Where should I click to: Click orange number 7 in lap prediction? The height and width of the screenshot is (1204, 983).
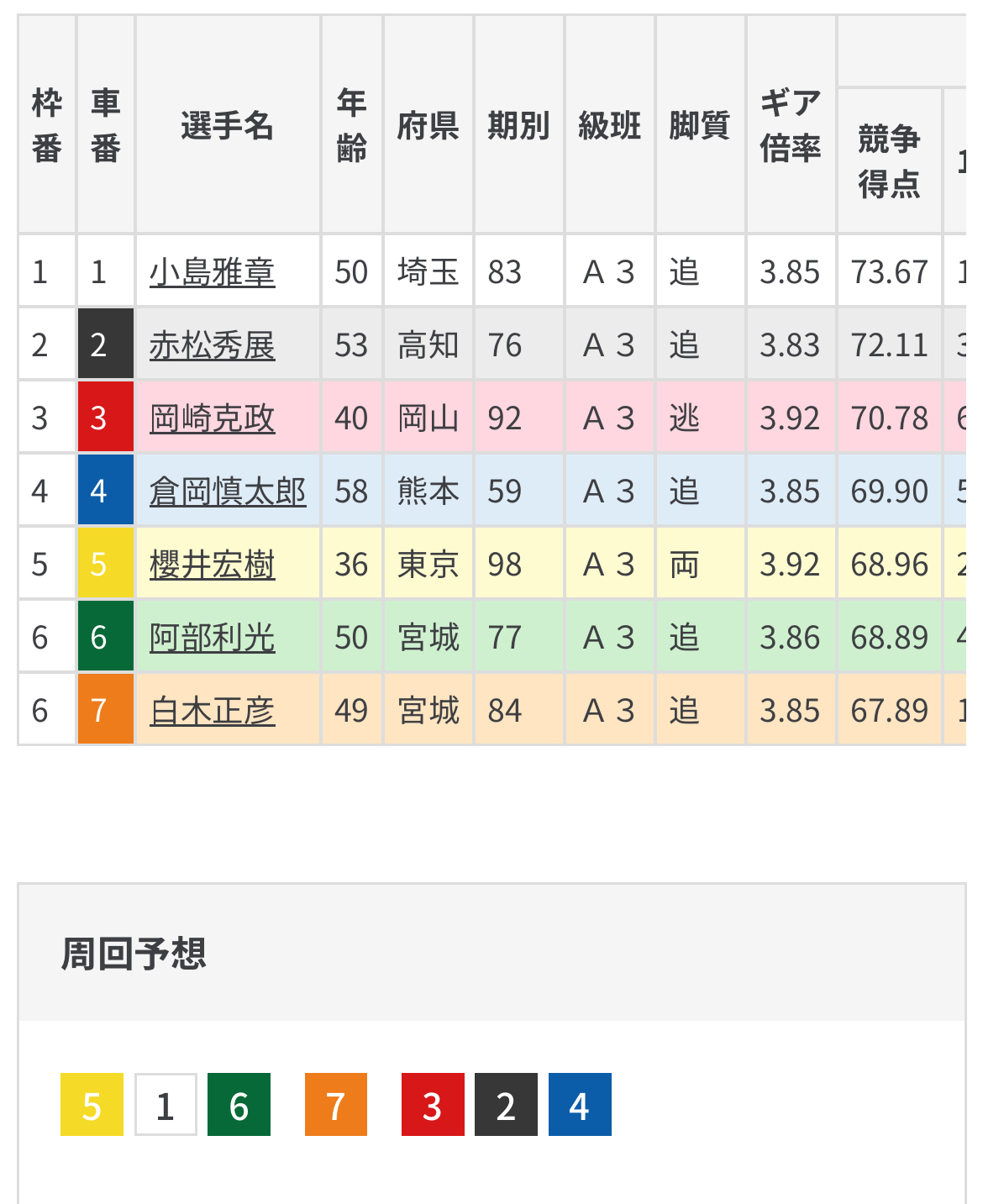336,1105
